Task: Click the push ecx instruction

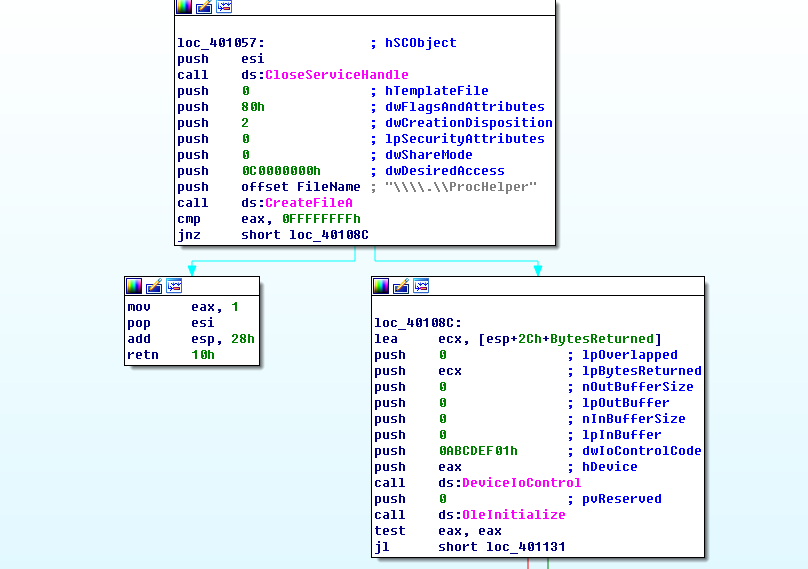Action: (x=418, y=371)
